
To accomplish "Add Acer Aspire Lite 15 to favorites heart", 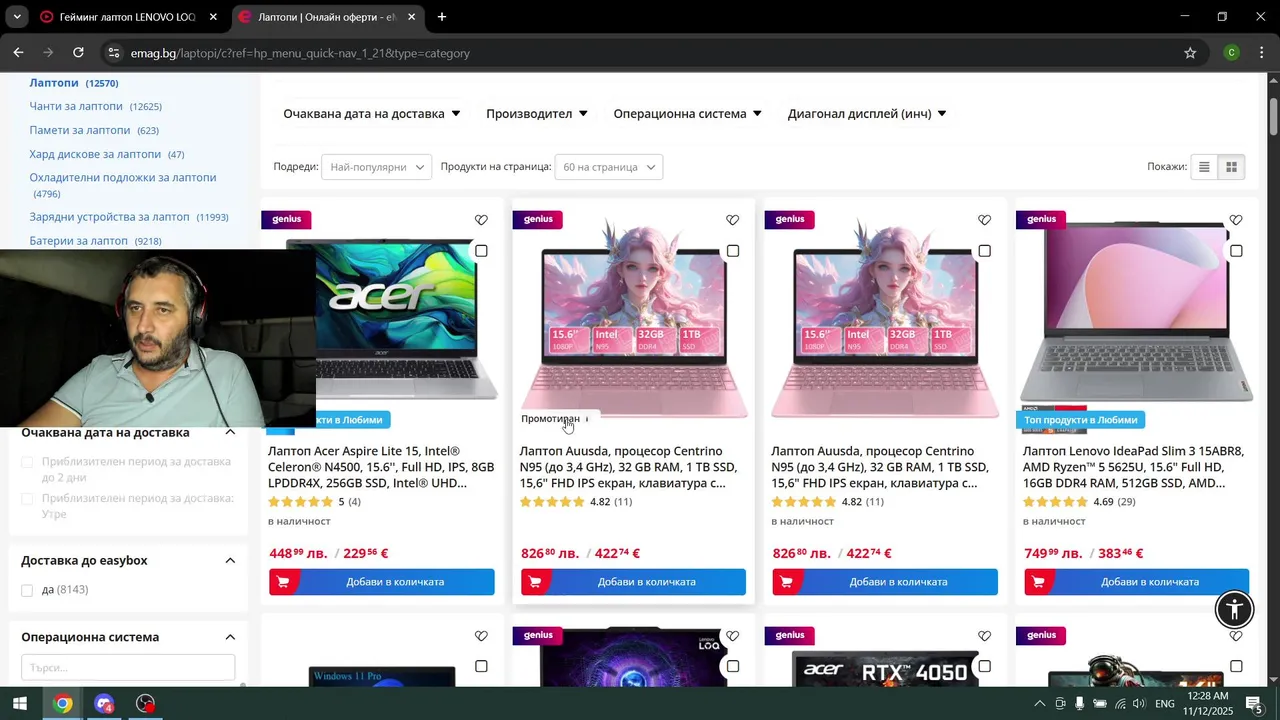I will 481,220.
